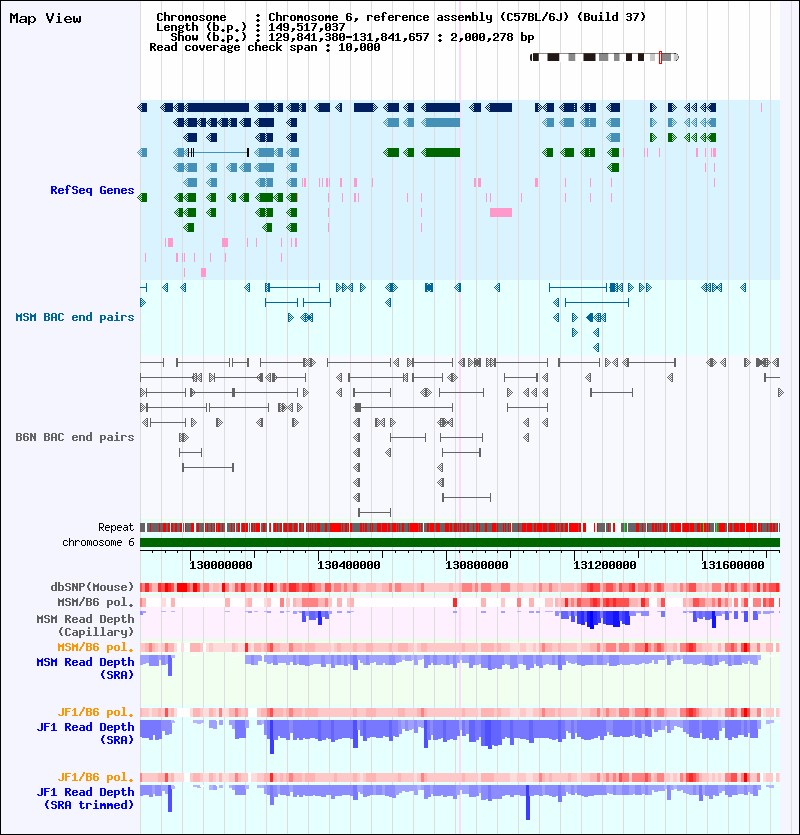The width and height of the screenshot is (800, 835).
Task: Click the B6N BAC end pairs label
Action: 75,437
